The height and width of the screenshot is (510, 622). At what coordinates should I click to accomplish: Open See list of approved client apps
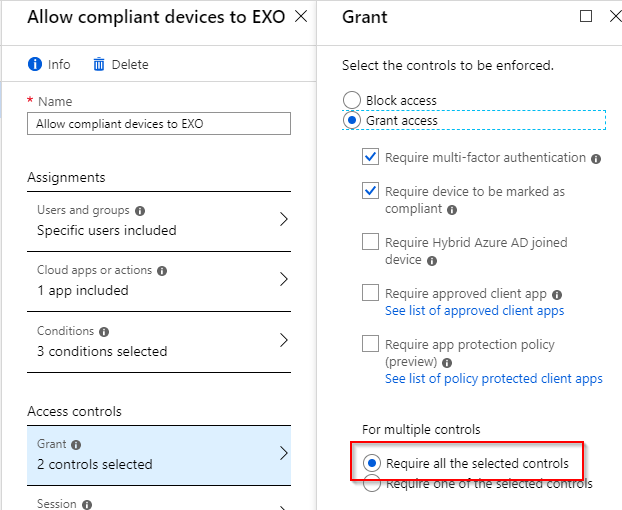click(474, 311)
